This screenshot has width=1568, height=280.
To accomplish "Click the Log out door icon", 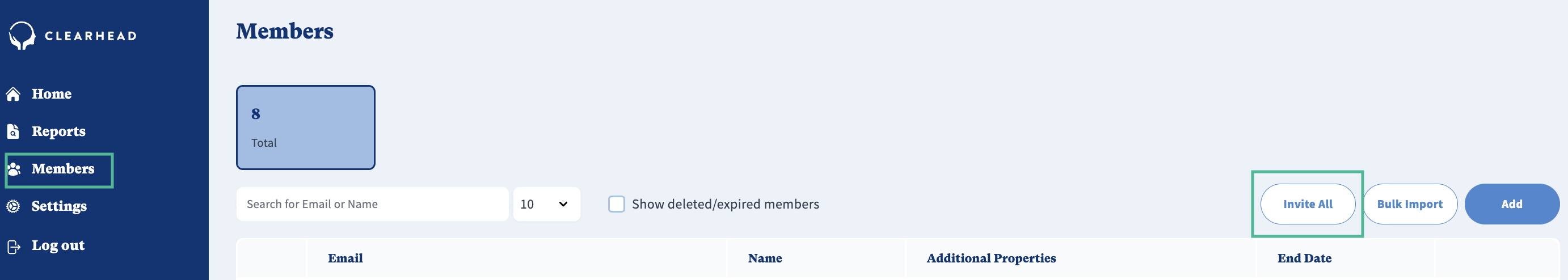I will tap(14, 246).
